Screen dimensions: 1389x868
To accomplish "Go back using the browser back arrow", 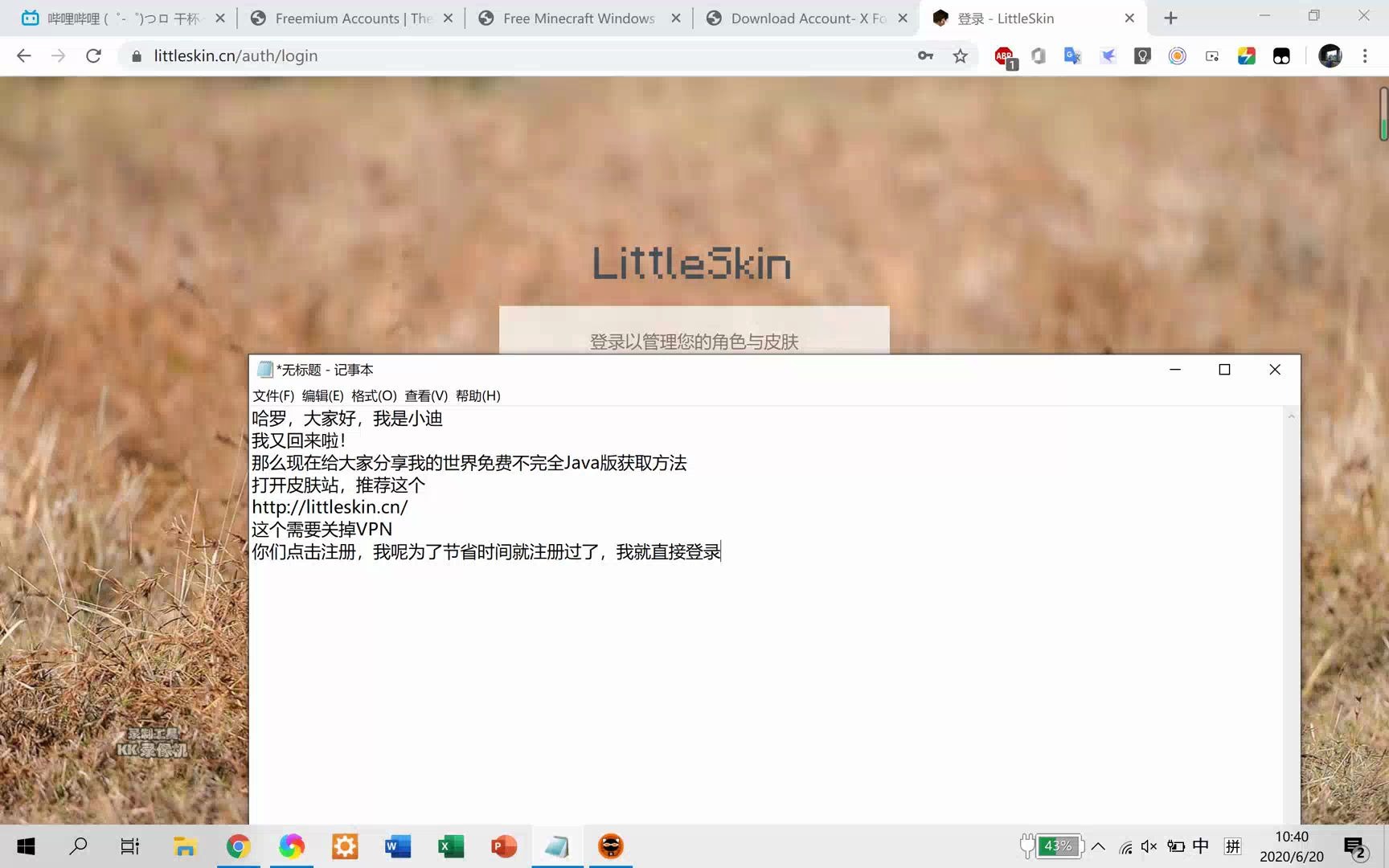I will click(x=24, y=55).
